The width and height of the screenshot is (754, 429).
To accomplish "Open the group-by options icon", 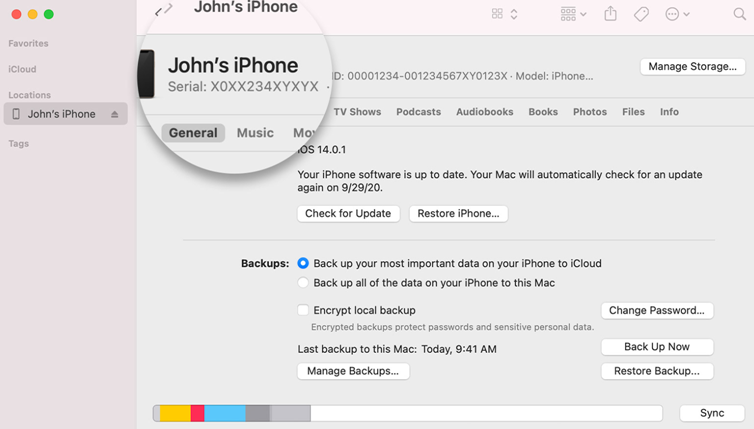I will coord(568,14).
